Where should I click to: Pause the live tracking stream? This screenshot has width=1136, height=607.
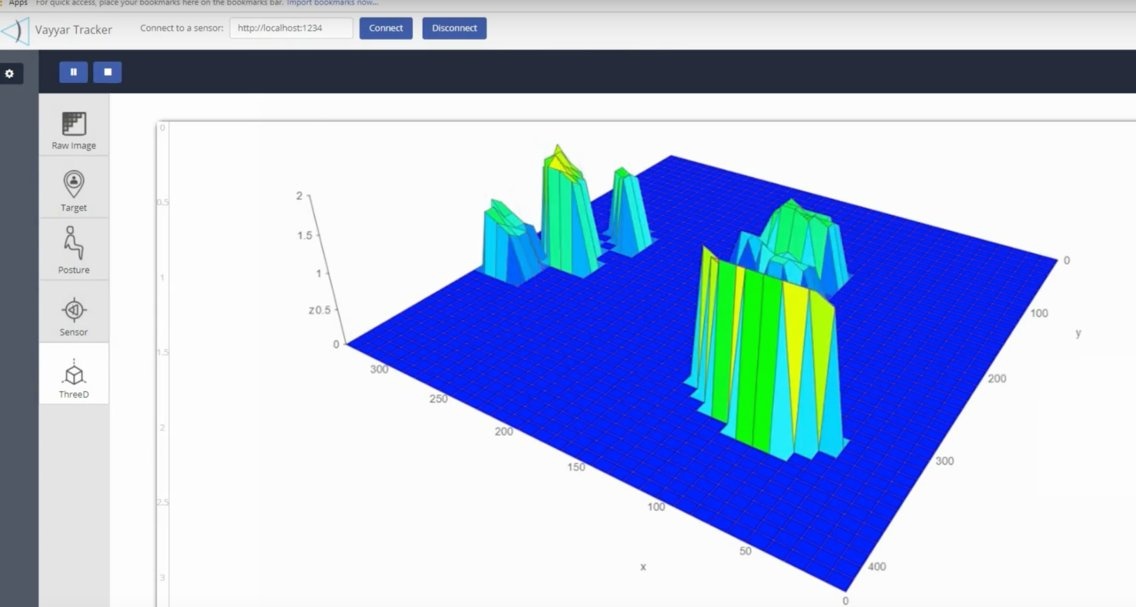pos(73,72)
